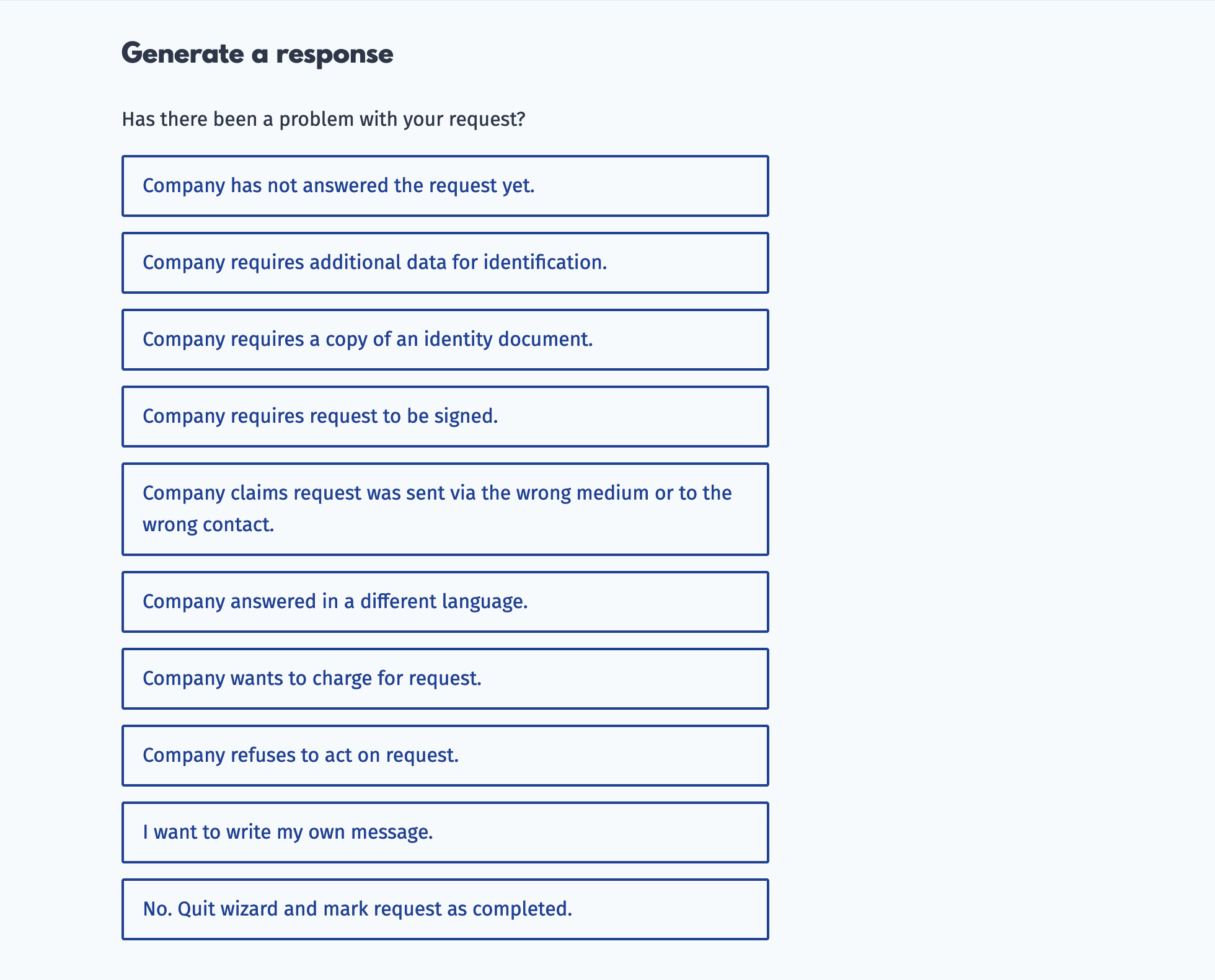Select "Company refuses to act on request"

tap(445, 755)
